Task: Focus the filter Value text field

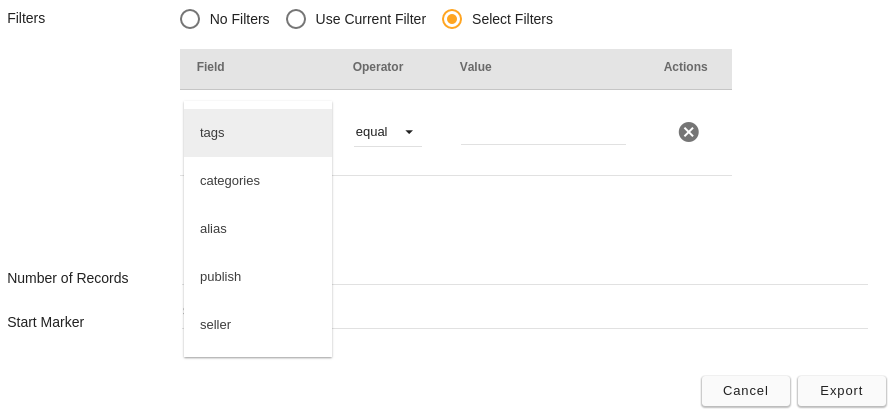Action: (543, 133)
